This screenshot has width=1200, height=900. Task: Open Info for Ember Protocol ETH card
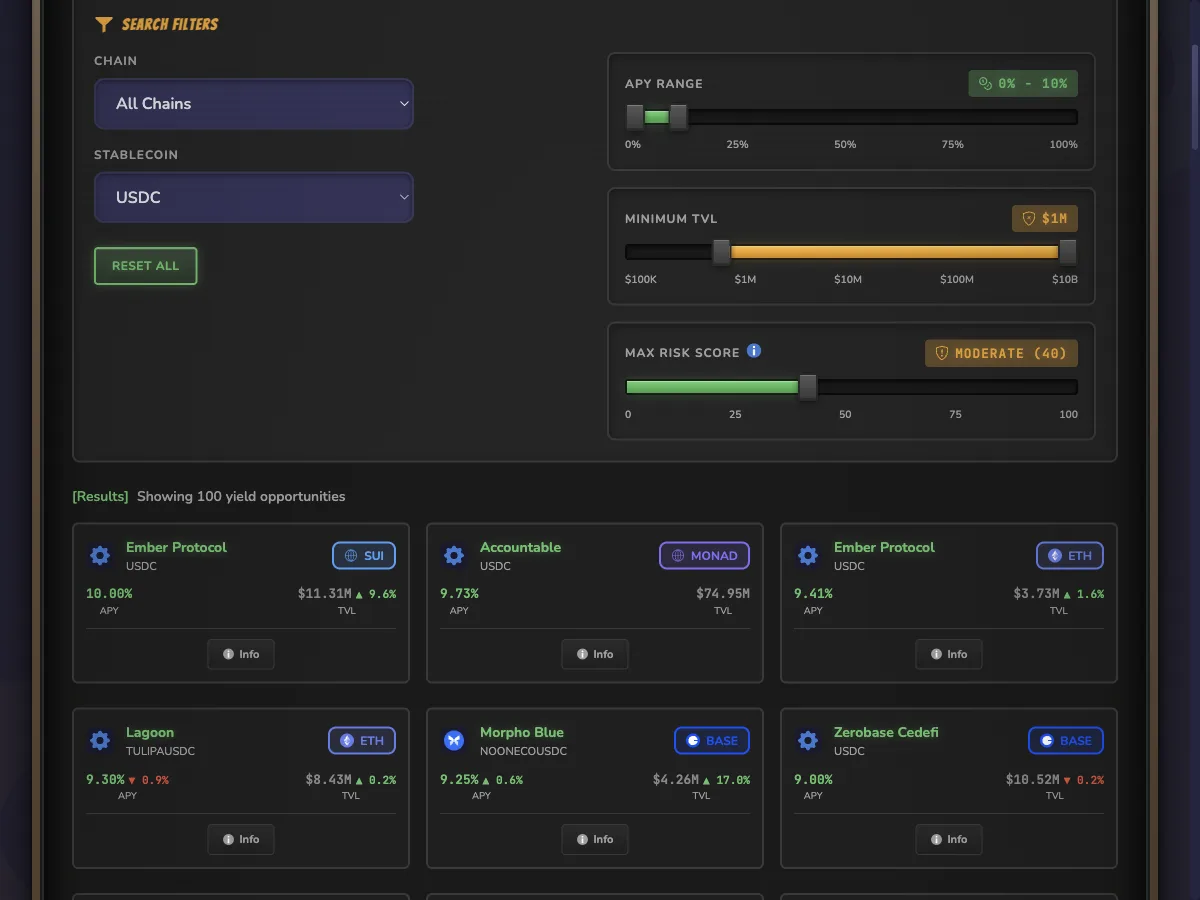(x=949, y=654)
